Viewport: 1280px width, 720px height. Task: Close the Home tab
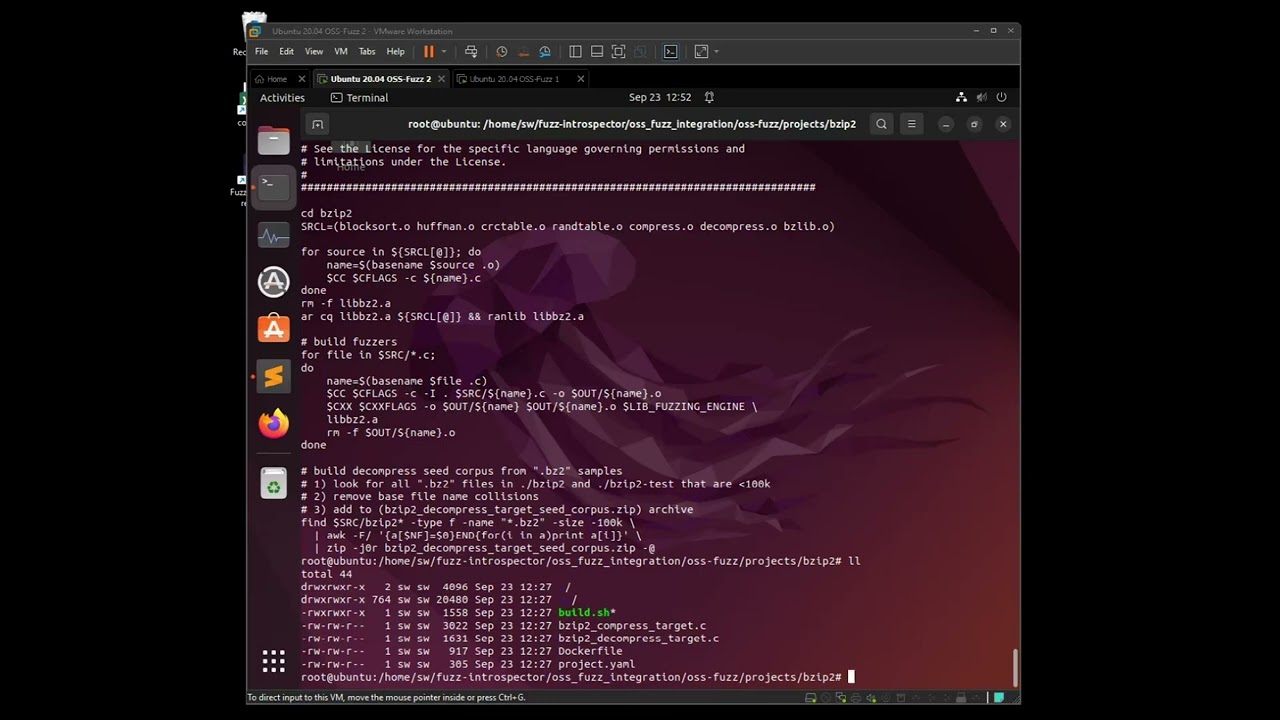pyautogui.click(x=302, y=79)
